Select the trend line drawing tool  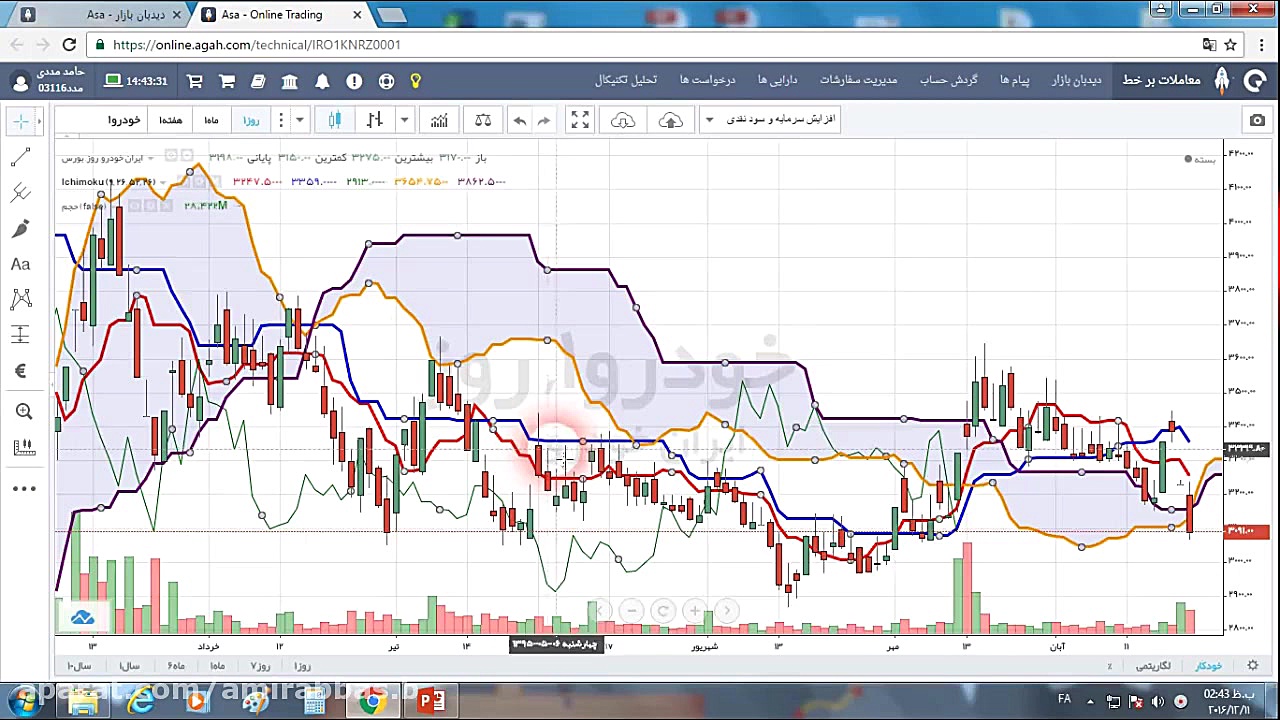20,157
